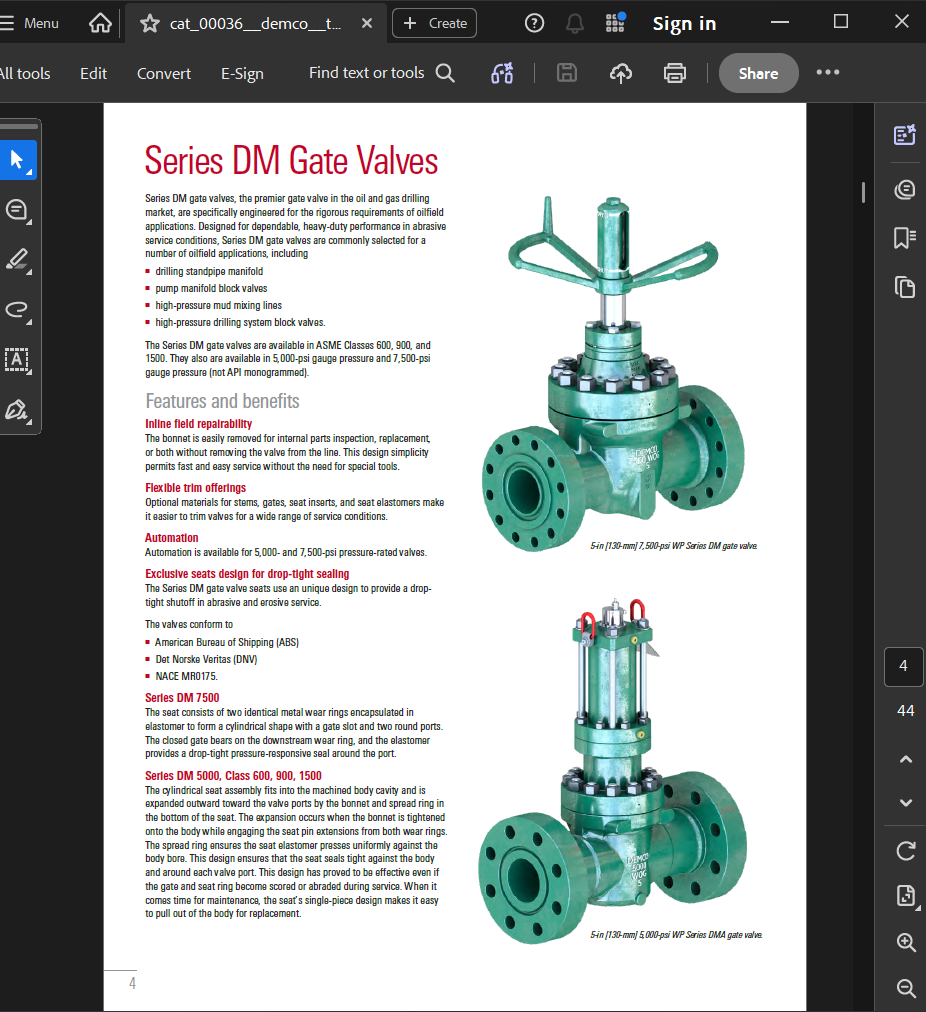Screen dimensions: 926x1012
Task: Rotate the view with the rotate icon
Action: (906, 851)
